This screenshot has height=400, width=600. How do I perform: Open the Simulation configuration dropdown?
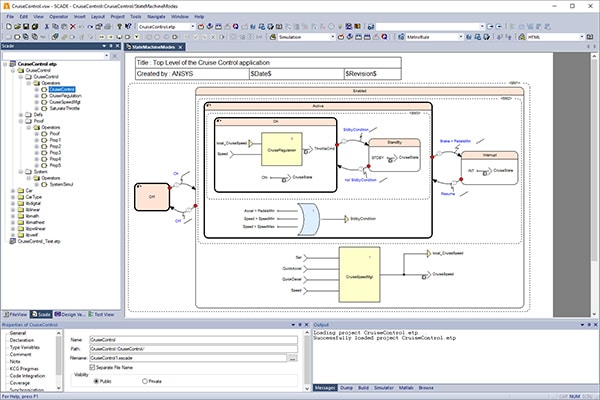[x=332, y=37]
